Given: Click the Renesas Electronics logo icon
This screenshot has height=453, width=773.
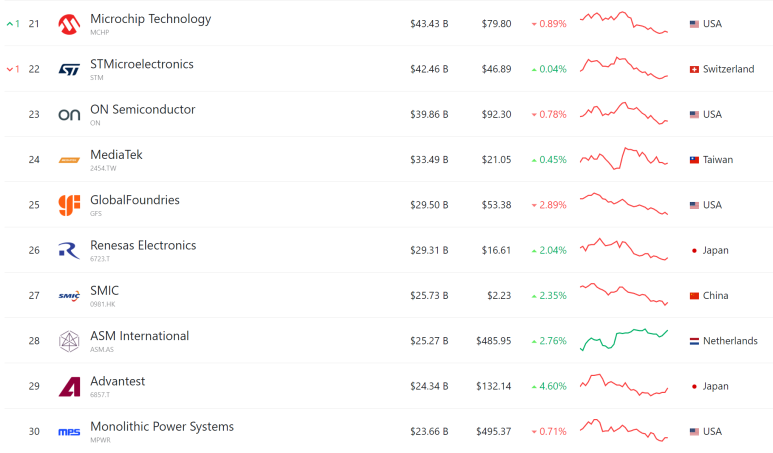Looking at the screenshot, I should 69,250.
